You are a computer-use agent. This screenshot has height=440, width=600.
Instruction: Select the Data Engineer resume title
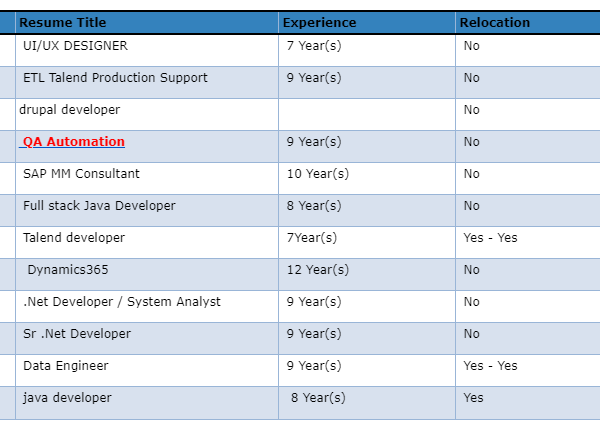click(x=66, y=366)
